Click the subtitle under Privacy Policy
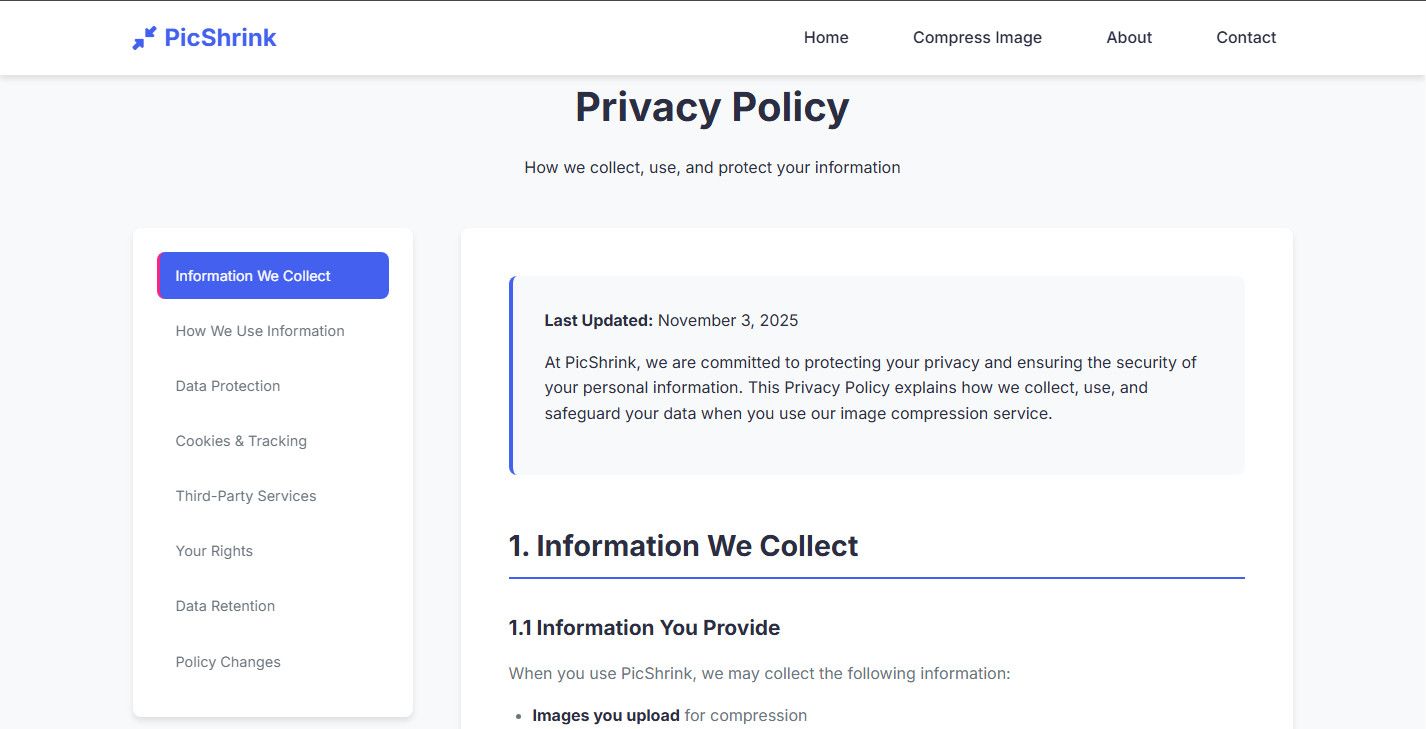 [712, 168]
